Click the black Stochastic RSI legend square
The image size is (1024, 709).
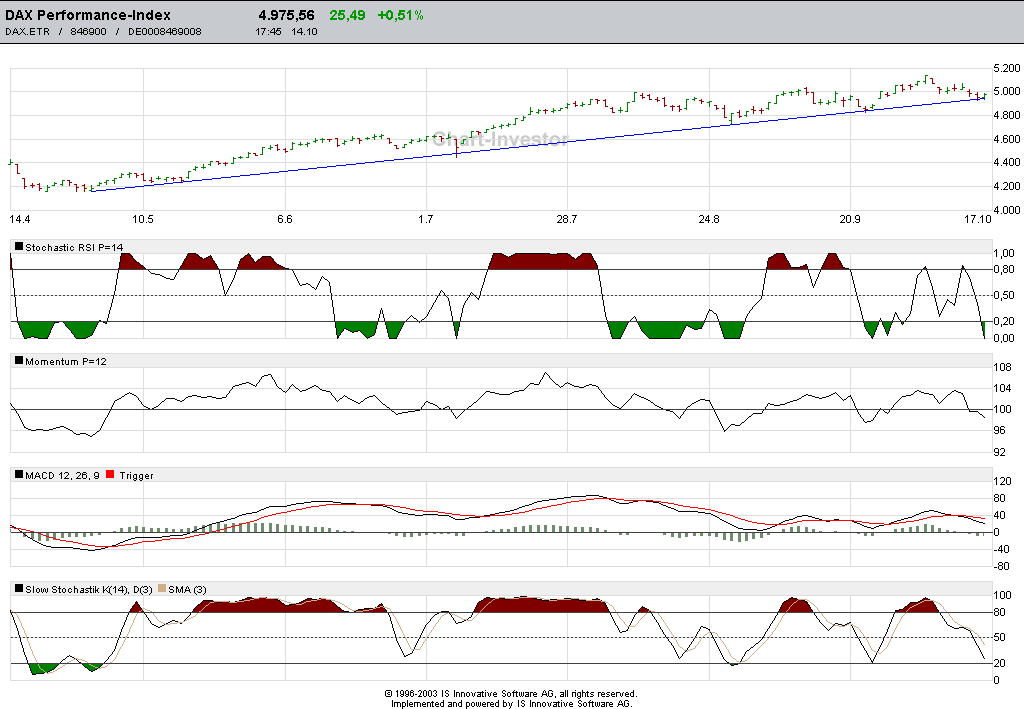point(19,246)
